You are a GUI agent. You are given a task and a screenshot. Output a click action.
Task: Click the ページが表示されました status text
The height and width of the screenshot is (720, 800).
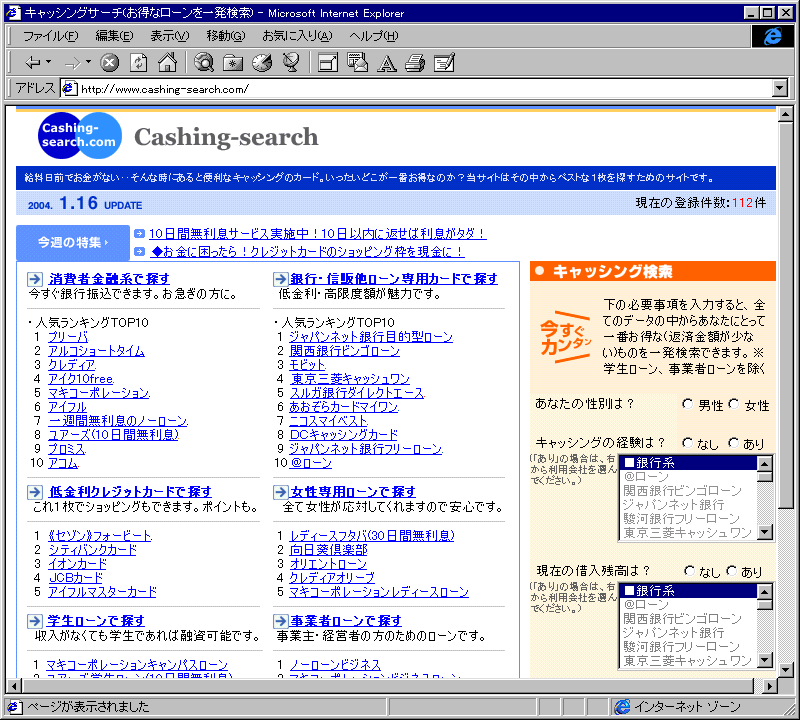coord(88,707)
